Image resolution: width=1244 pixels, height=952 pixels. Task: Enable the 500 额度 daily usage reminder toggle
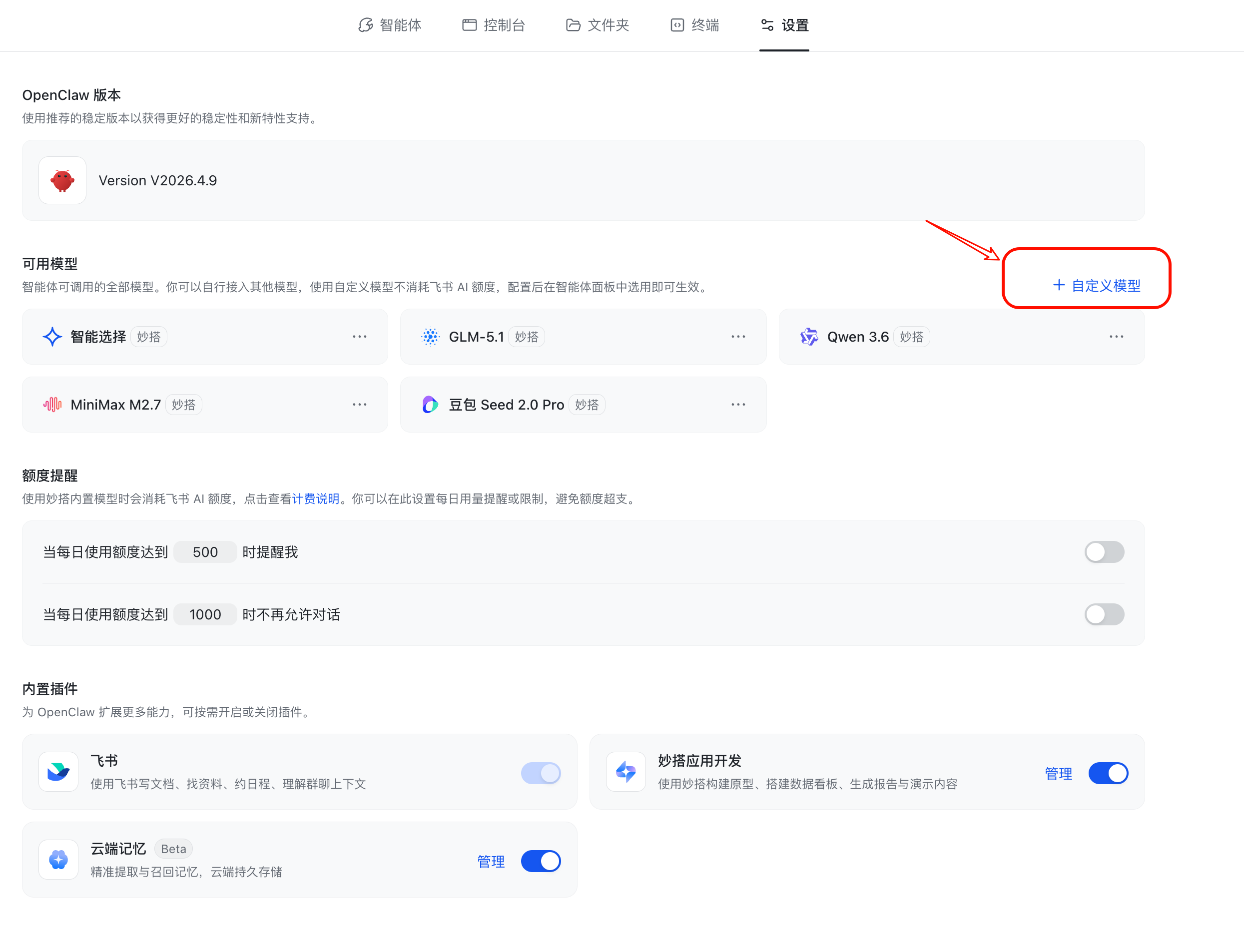1104,551
